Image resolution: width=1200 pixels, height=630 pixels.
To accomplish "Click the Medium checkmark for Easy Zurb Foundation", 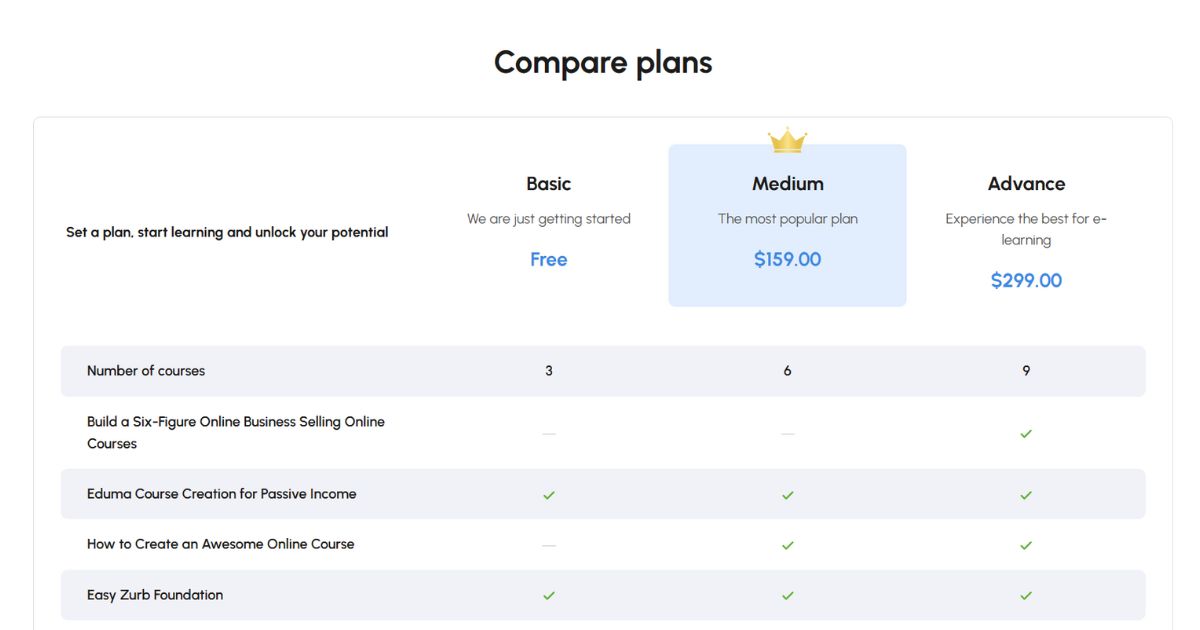I will (787, 594).
